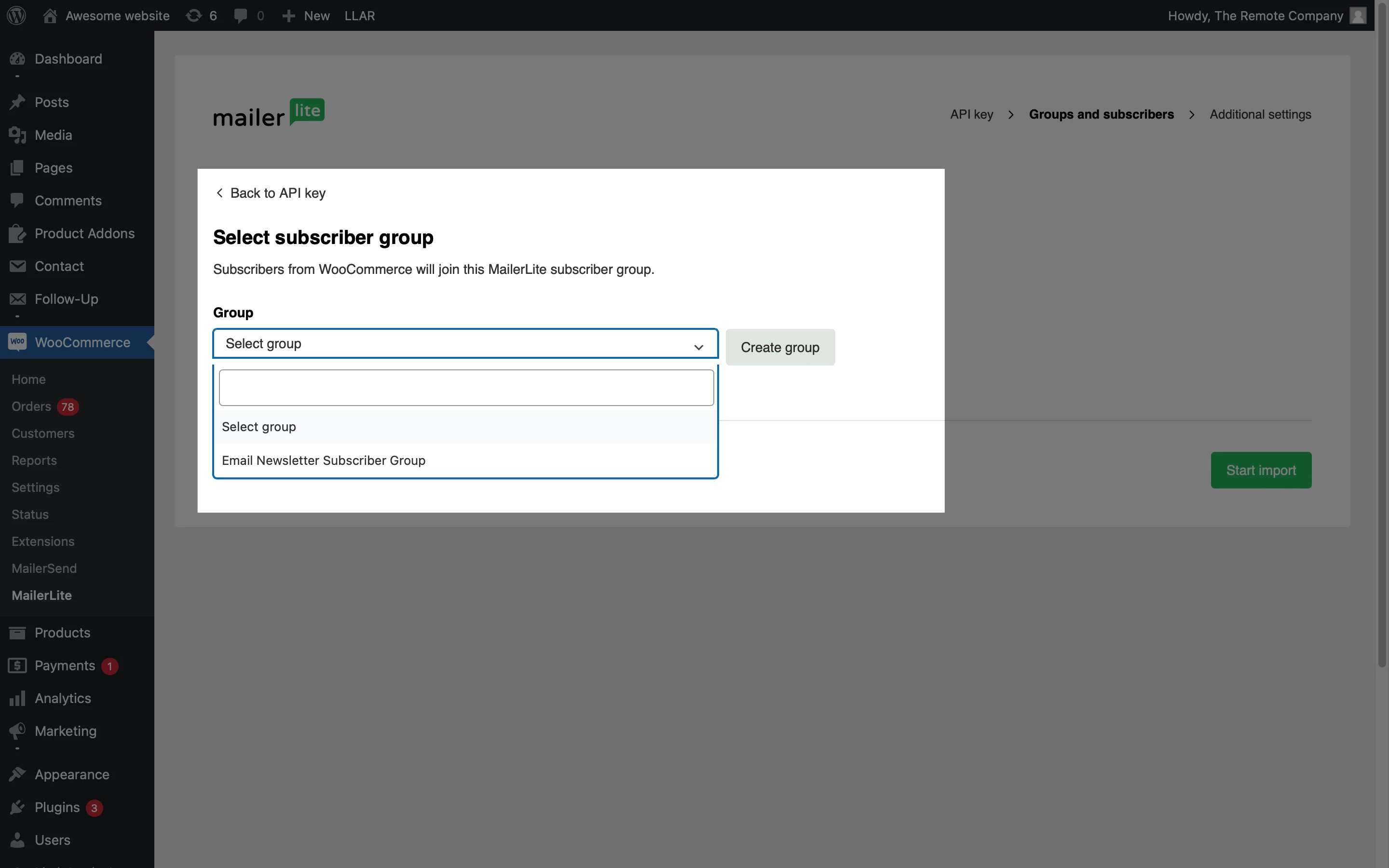The height and width of the screenshot is (868, 1389).
Task: Click the updates refresh icon
Action: [194, 15]
